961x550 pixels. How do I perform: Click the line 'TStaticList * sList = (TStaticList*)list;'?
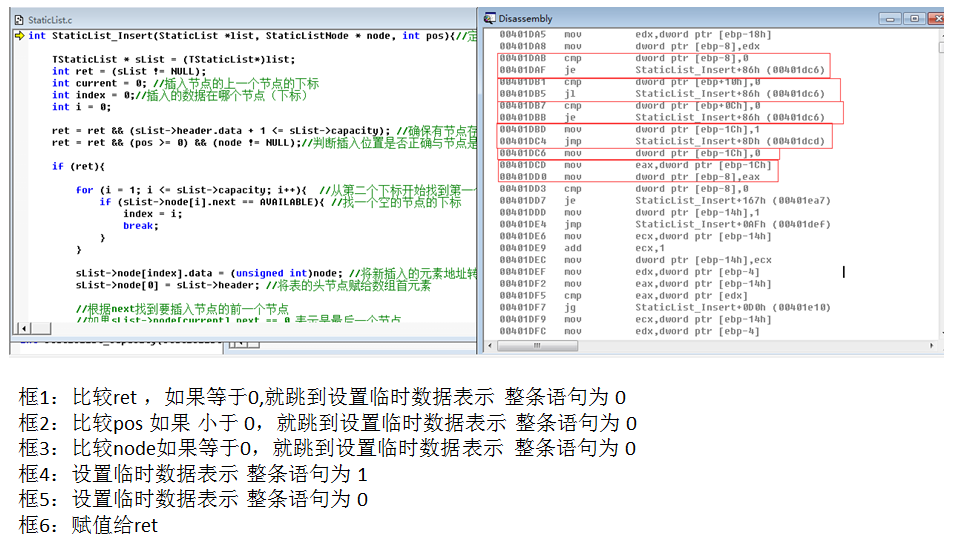coord(173,59)
